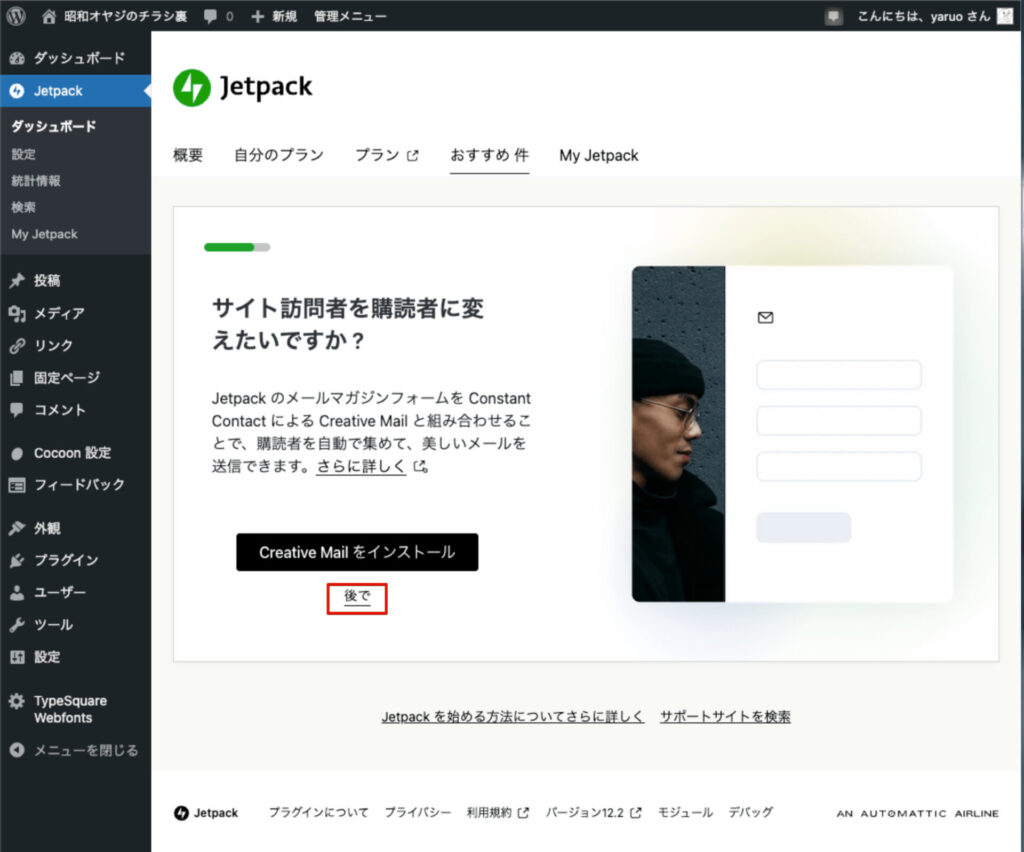Click the plug icon for プラグイン
This screenshot has height=852, width=1024.
click(x=17, y=560)
